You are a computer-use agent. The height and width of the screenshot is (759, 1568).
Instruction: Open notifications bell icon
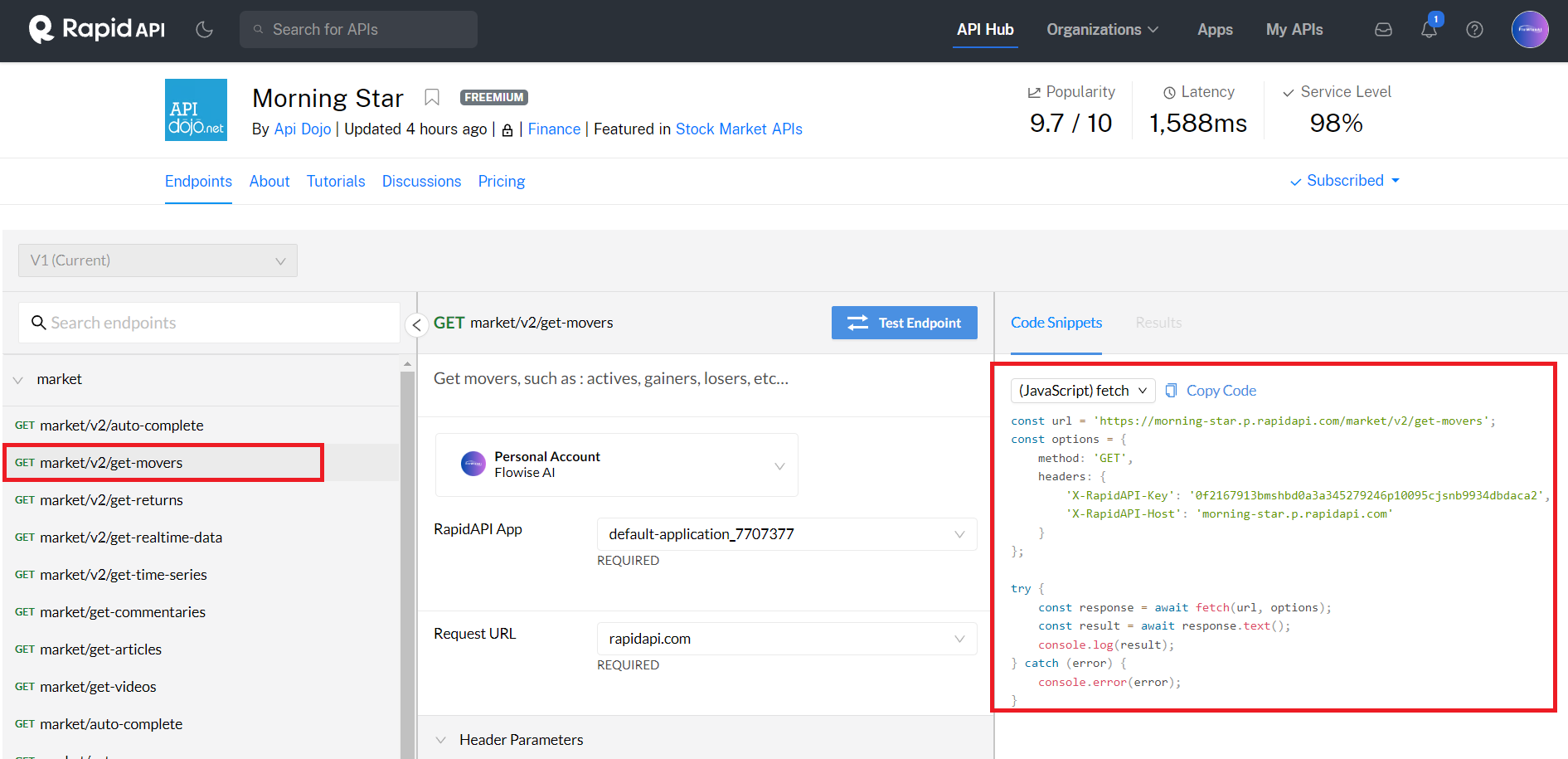click(x=1428, y=30)
